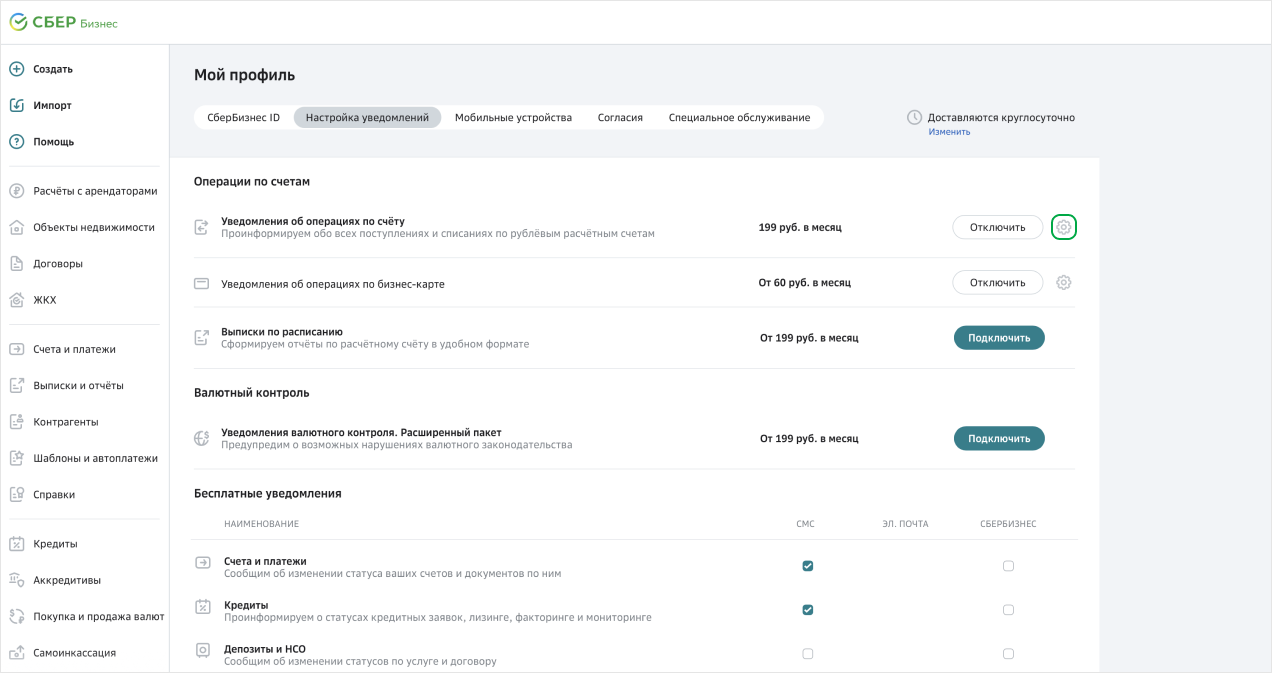Click the Контрагенты sidebar icon
Viewport: 1272px width, 673px height.
click(x=16, y=422)
